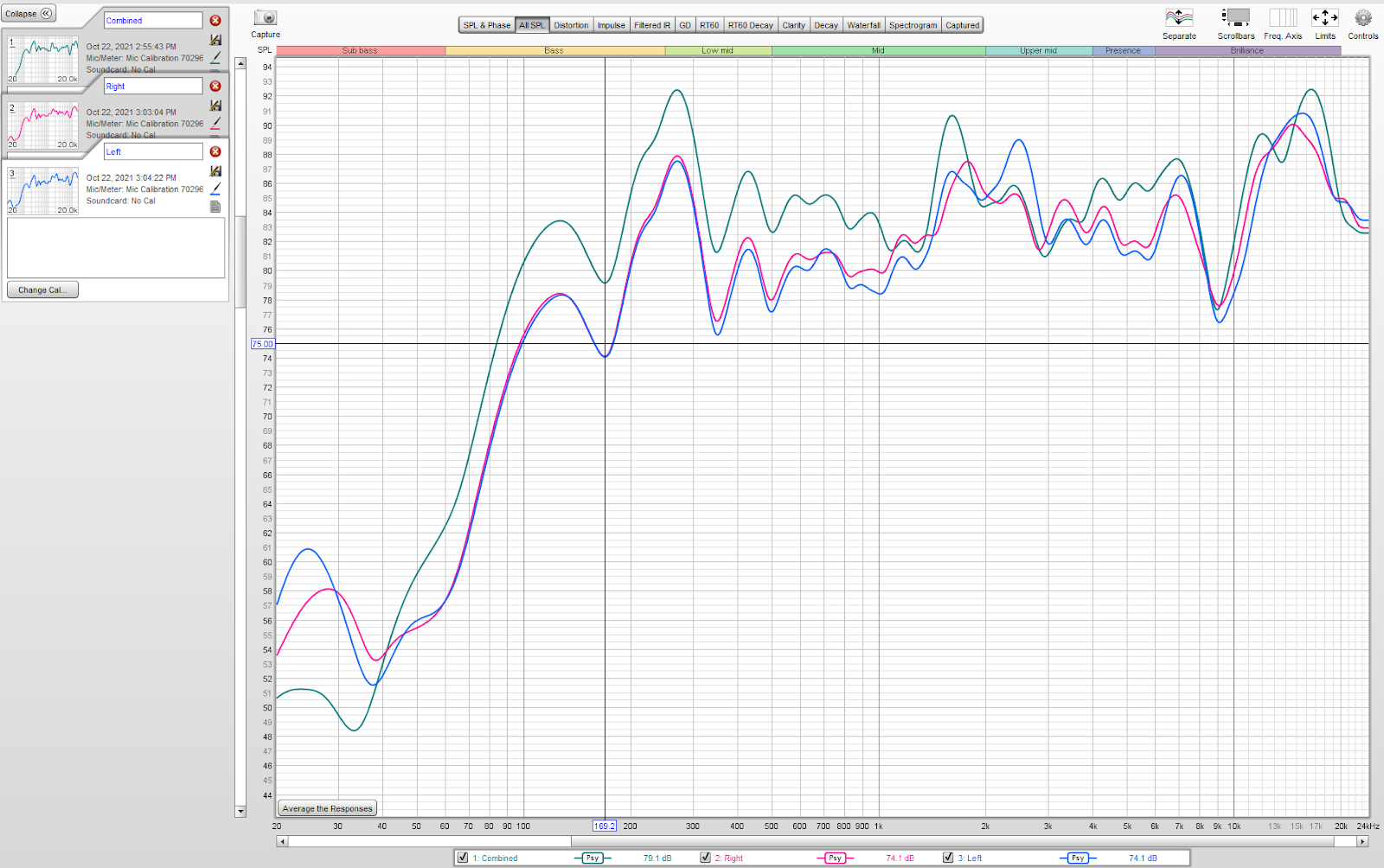Open the graph Limits icon

coord(1325,18)
